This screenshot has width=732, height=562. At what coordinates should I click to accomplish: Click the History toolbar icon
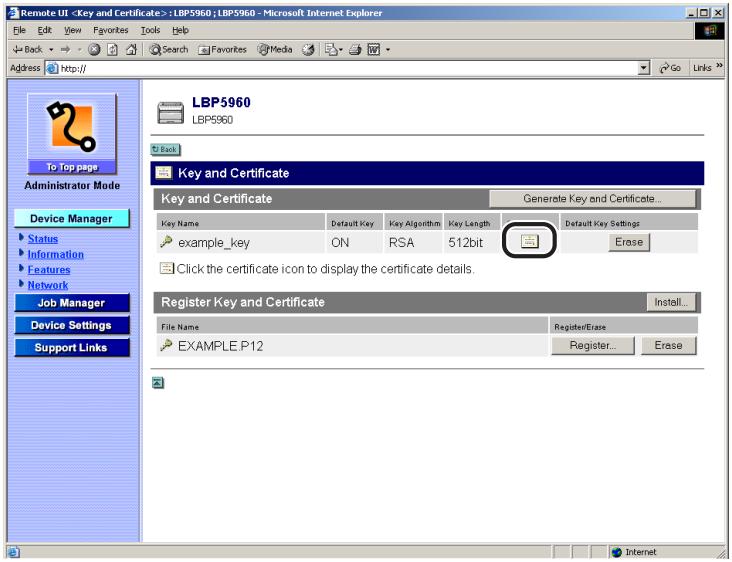308,49
